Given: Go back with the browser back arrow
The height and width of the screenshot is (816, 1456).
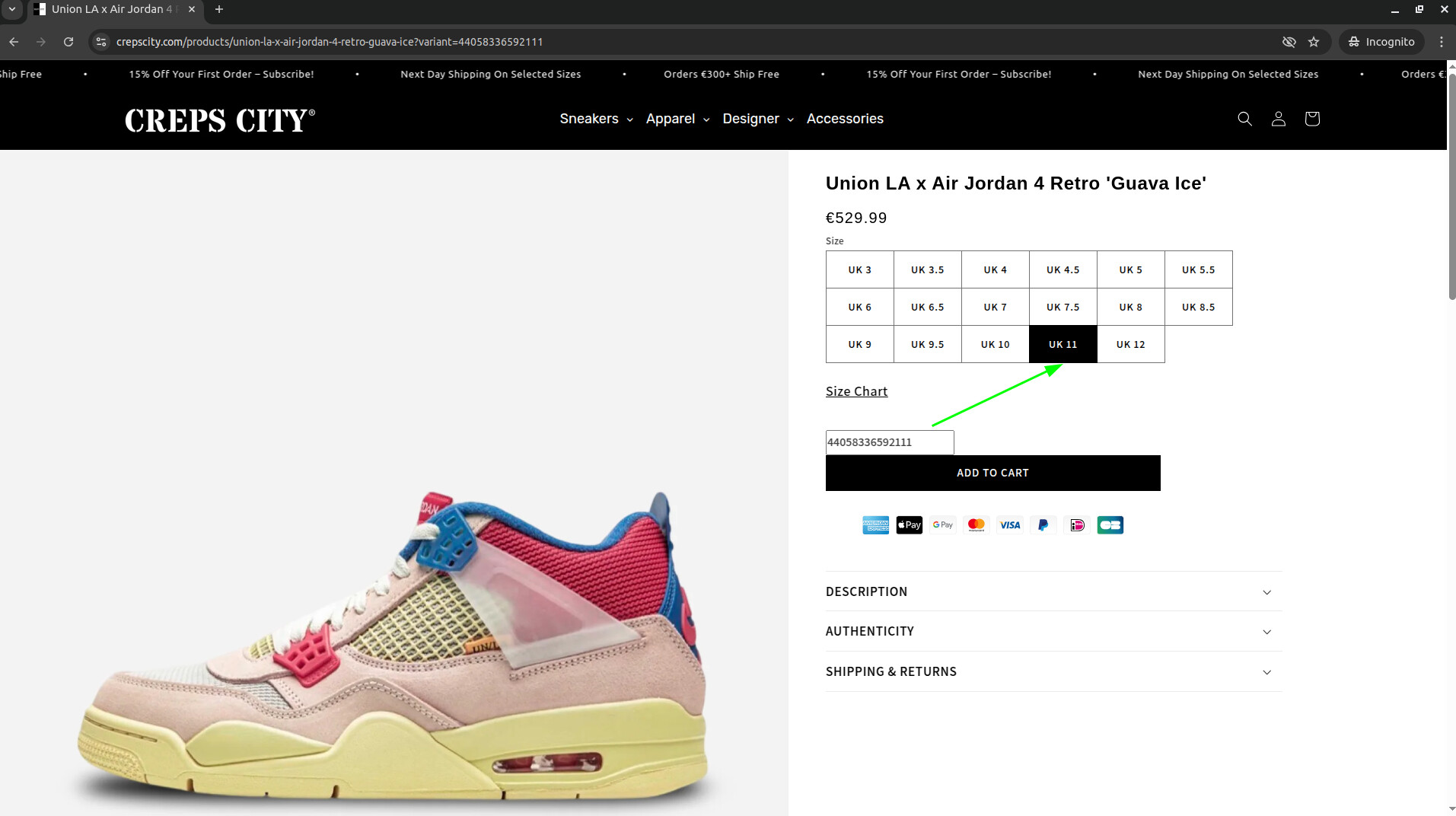Looking at the screenshot, I should (14, 42).
